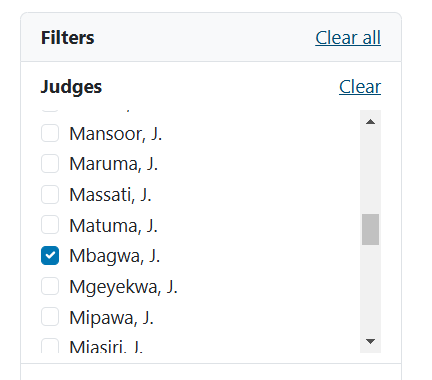Viewport: 432px width, 380px height.
Task: Check the Mipawa, J. checkbox
Action: coord(50,317)
